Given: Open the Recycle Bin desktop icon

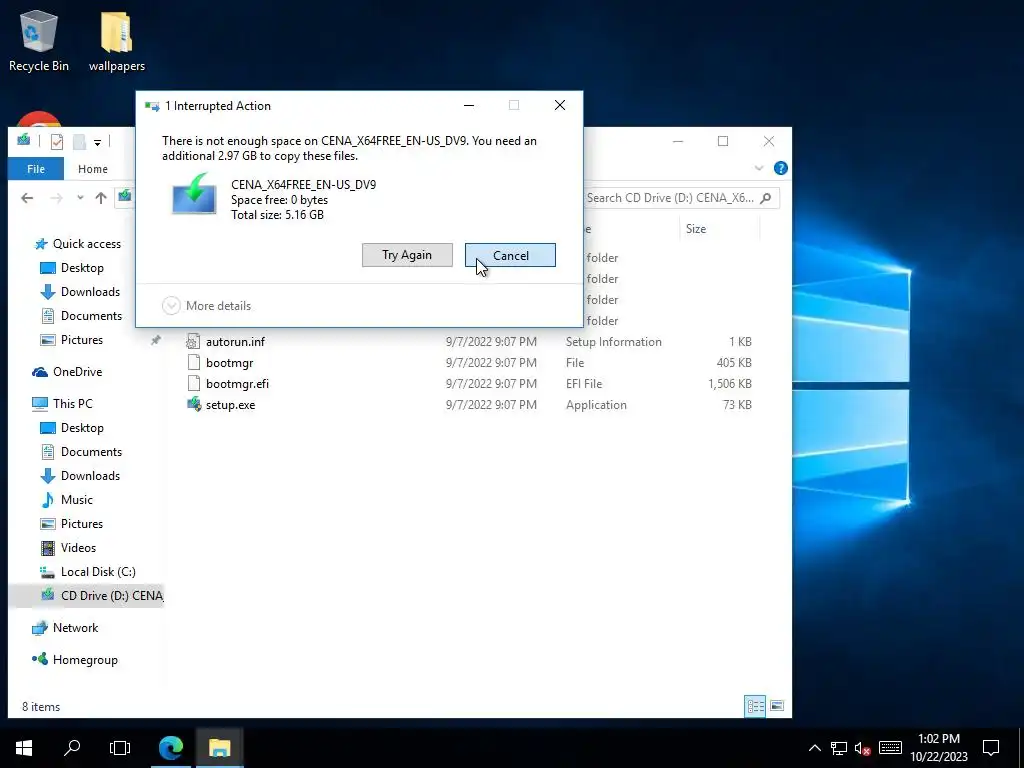Looking at the screenshot, I should pyautogui.click(x=39, y=41).
